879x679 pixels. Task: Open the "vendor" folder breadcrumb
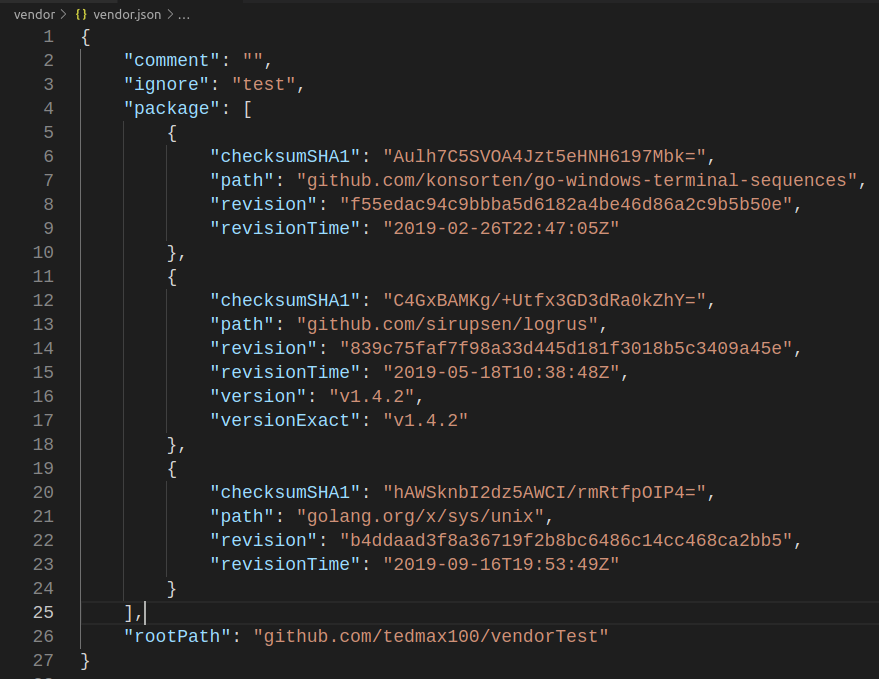pyautogui.click(x=35, y=14)
